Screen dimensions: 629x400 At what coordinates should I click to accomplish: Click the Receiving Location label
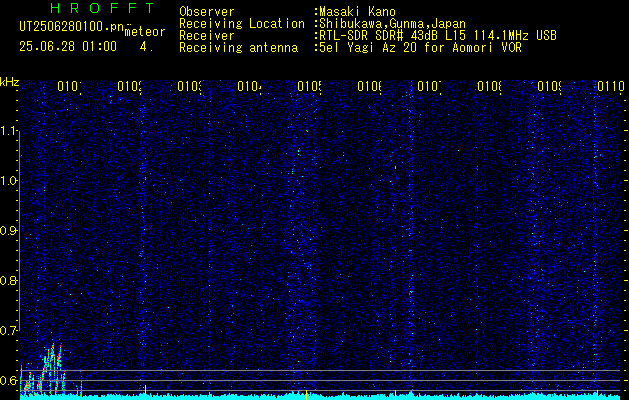point(242,24)
